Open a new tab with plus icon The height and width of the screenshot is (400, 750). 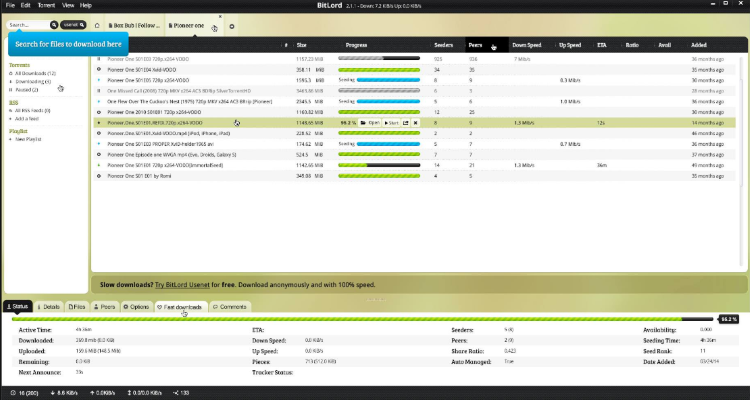pyautogui.click(x=232, y=26)
